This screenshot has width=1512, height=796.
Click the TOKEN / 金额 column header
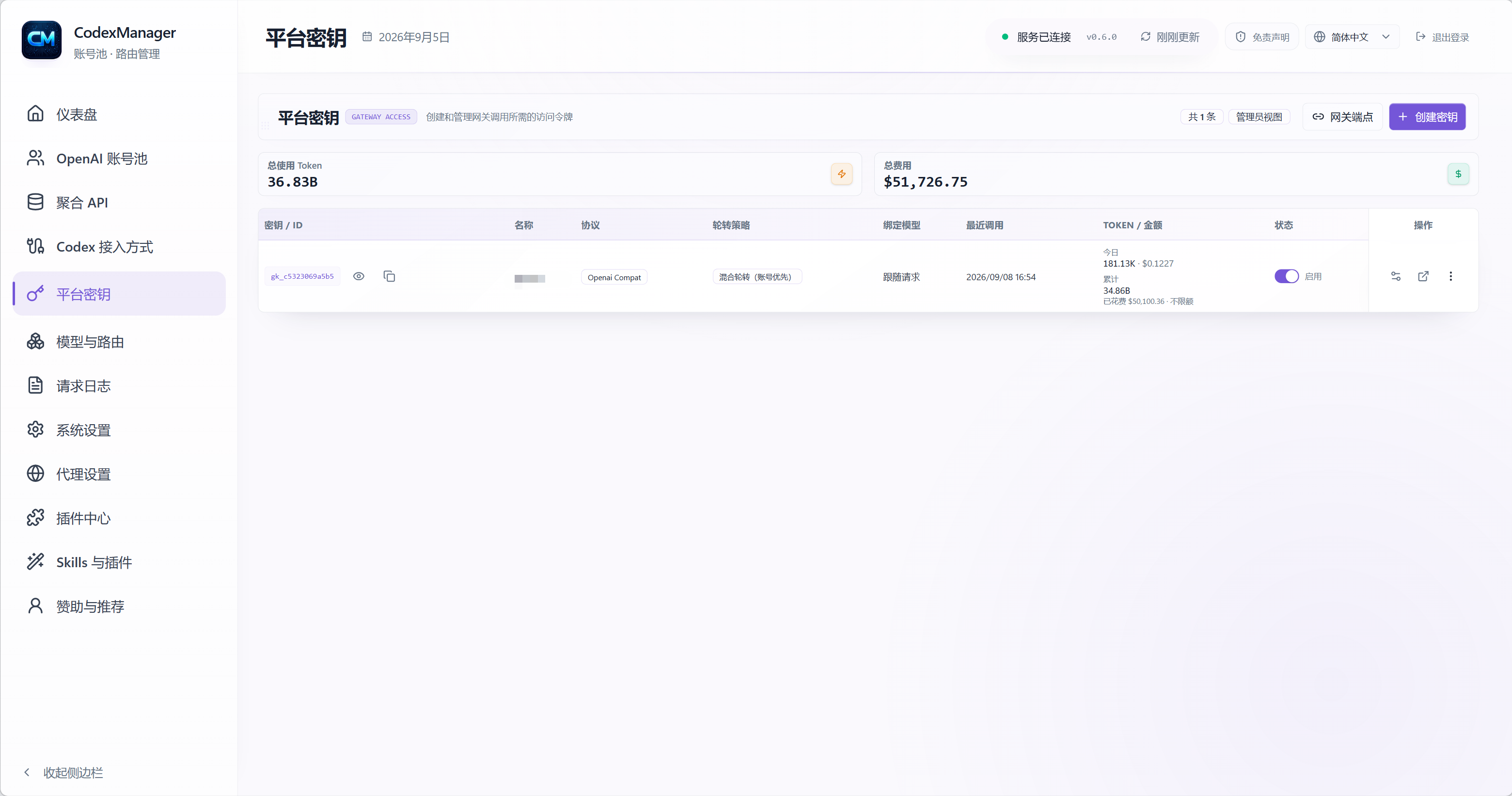tap(1132, 225)
